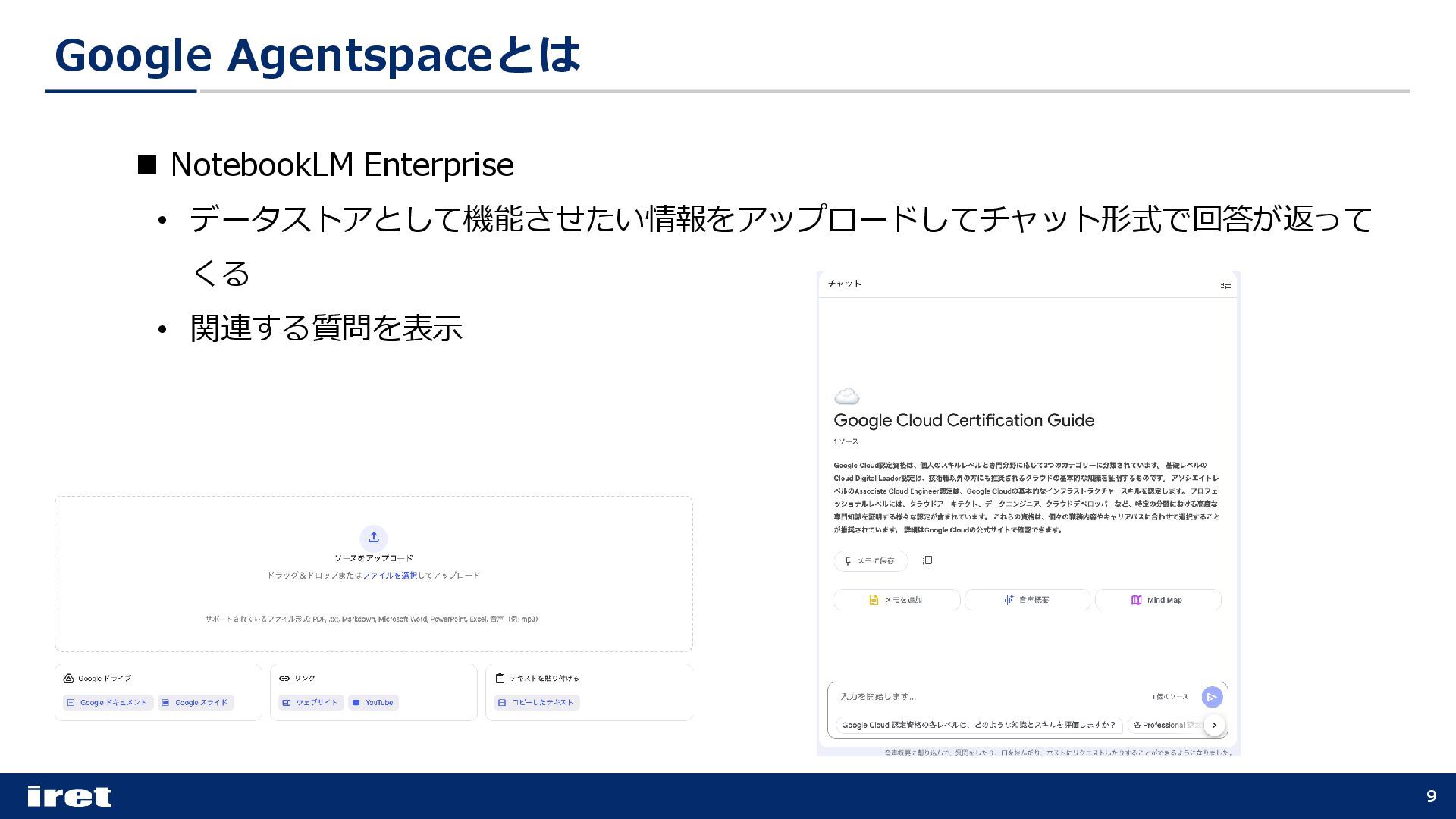The width and height of the screenshot is (1456, 819).
Task: Click the purple map icon in Mind Map
Action: click(x=1136, y=600)
